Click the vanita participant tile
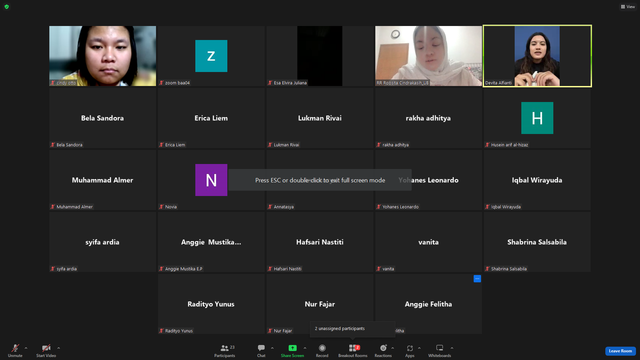 tap(428, 242)
